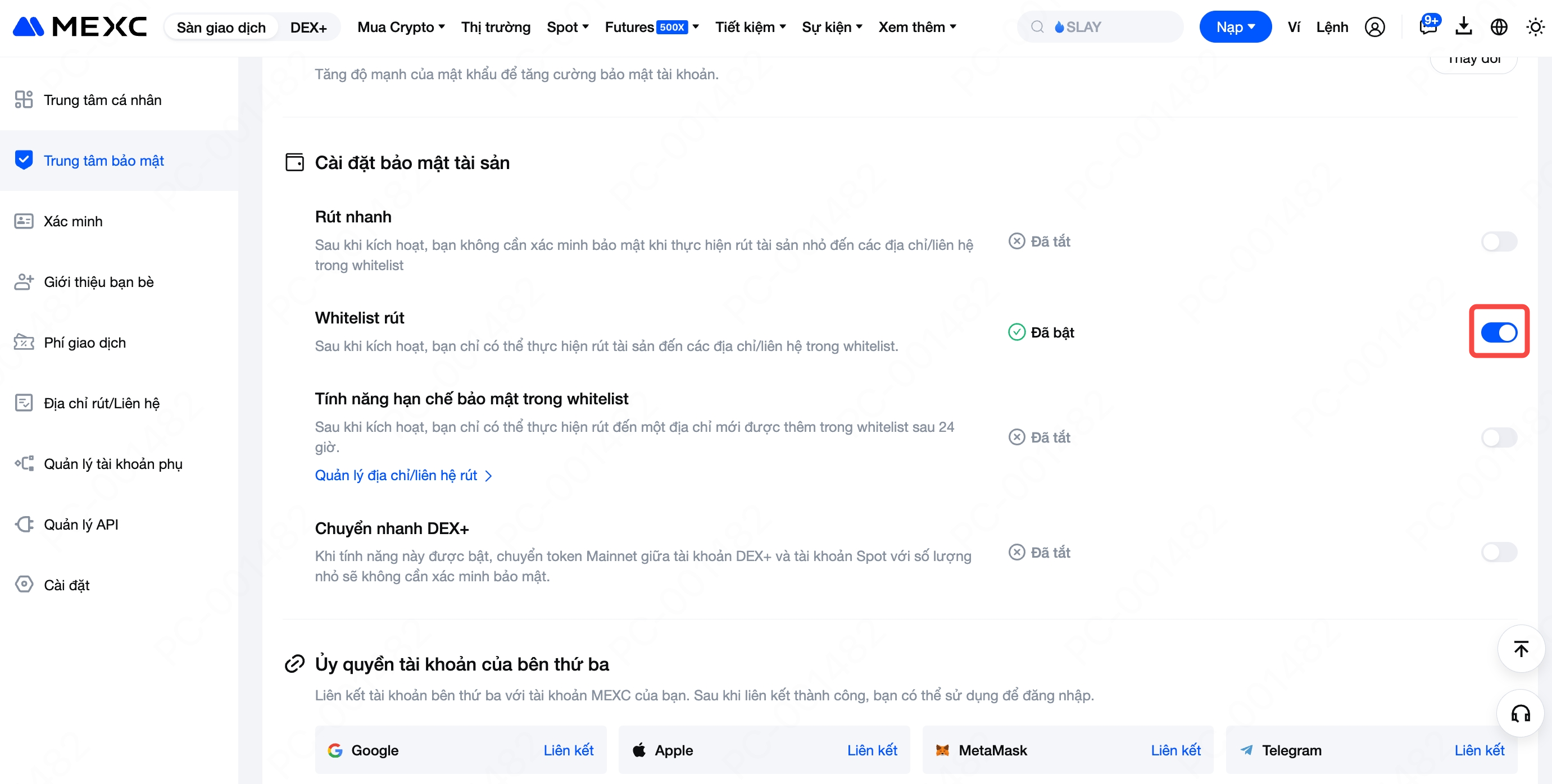Open Quản lý địa chỉ/liên hệ rút link

[403, 476]
